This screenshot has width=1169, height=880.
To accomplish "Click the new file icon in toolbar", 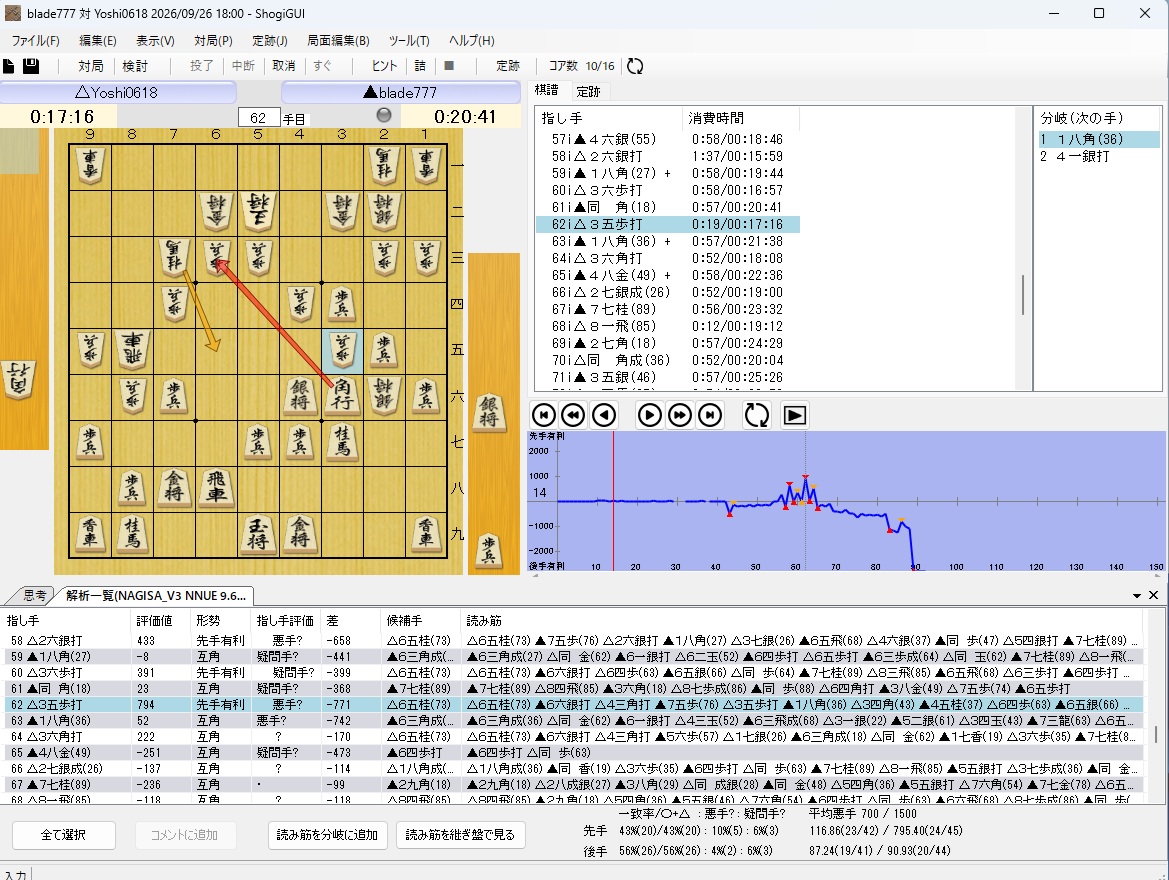I will [8, 66].
